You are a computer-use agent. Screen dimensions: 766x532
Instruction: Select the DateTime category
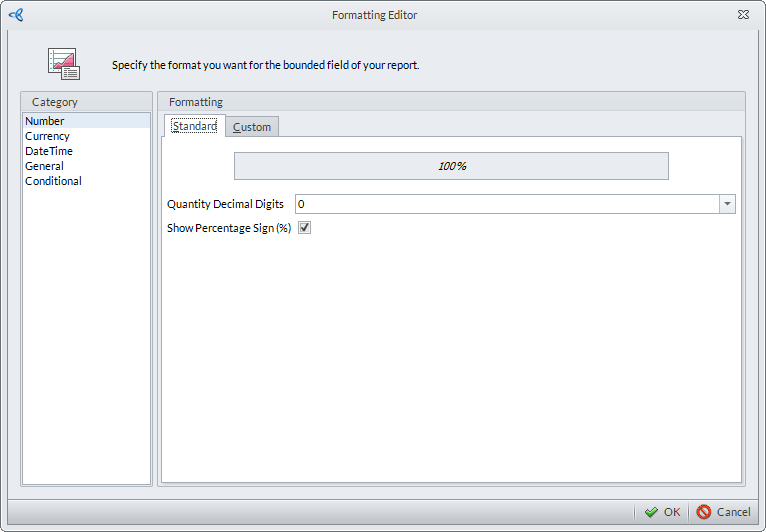tap(49, 151)
